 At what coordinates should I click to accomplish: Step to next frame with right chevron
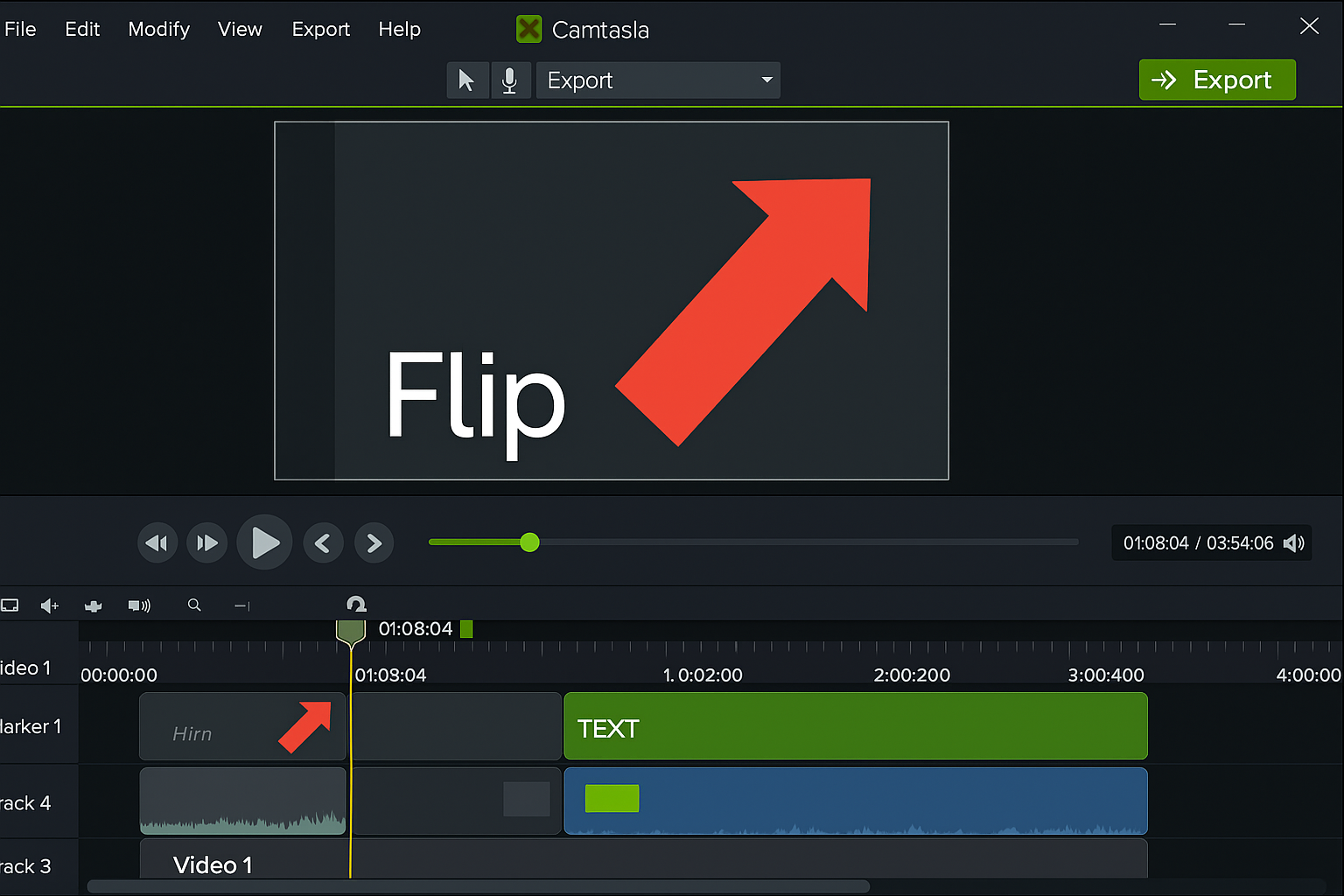pos(374,543)
